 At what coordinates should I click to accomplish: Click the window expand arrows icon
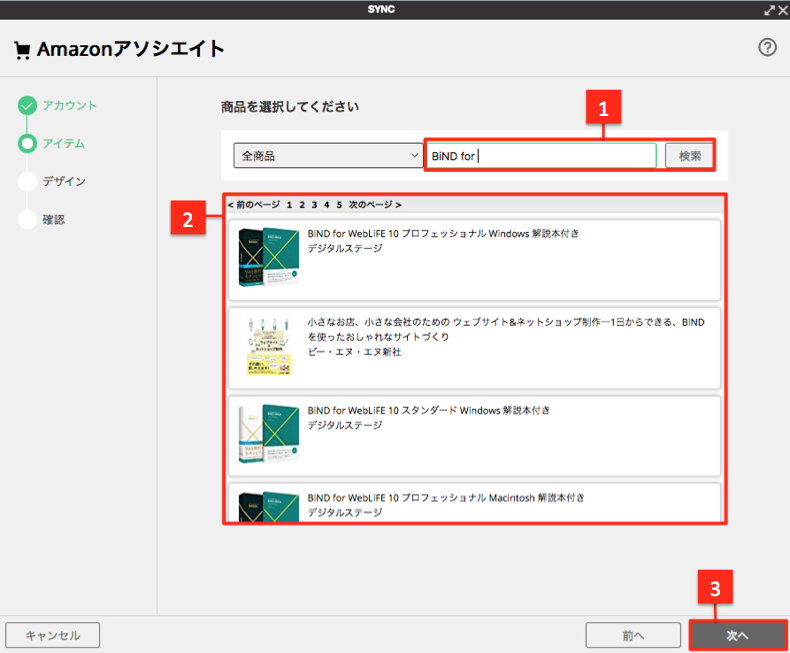click(x=769, y=10)
